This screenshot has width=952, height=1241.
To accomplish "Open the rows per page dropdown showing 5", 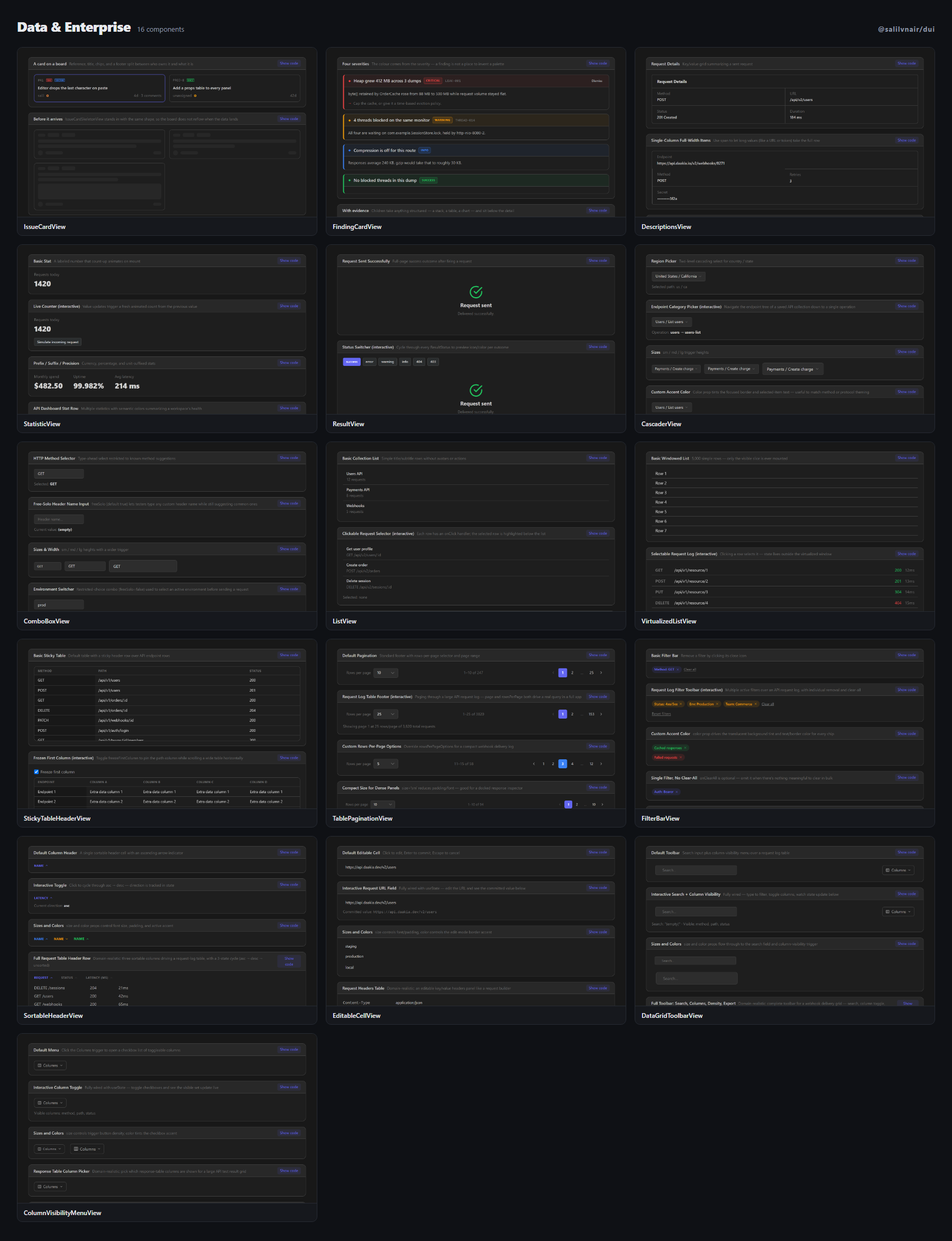I will [386, 764].
